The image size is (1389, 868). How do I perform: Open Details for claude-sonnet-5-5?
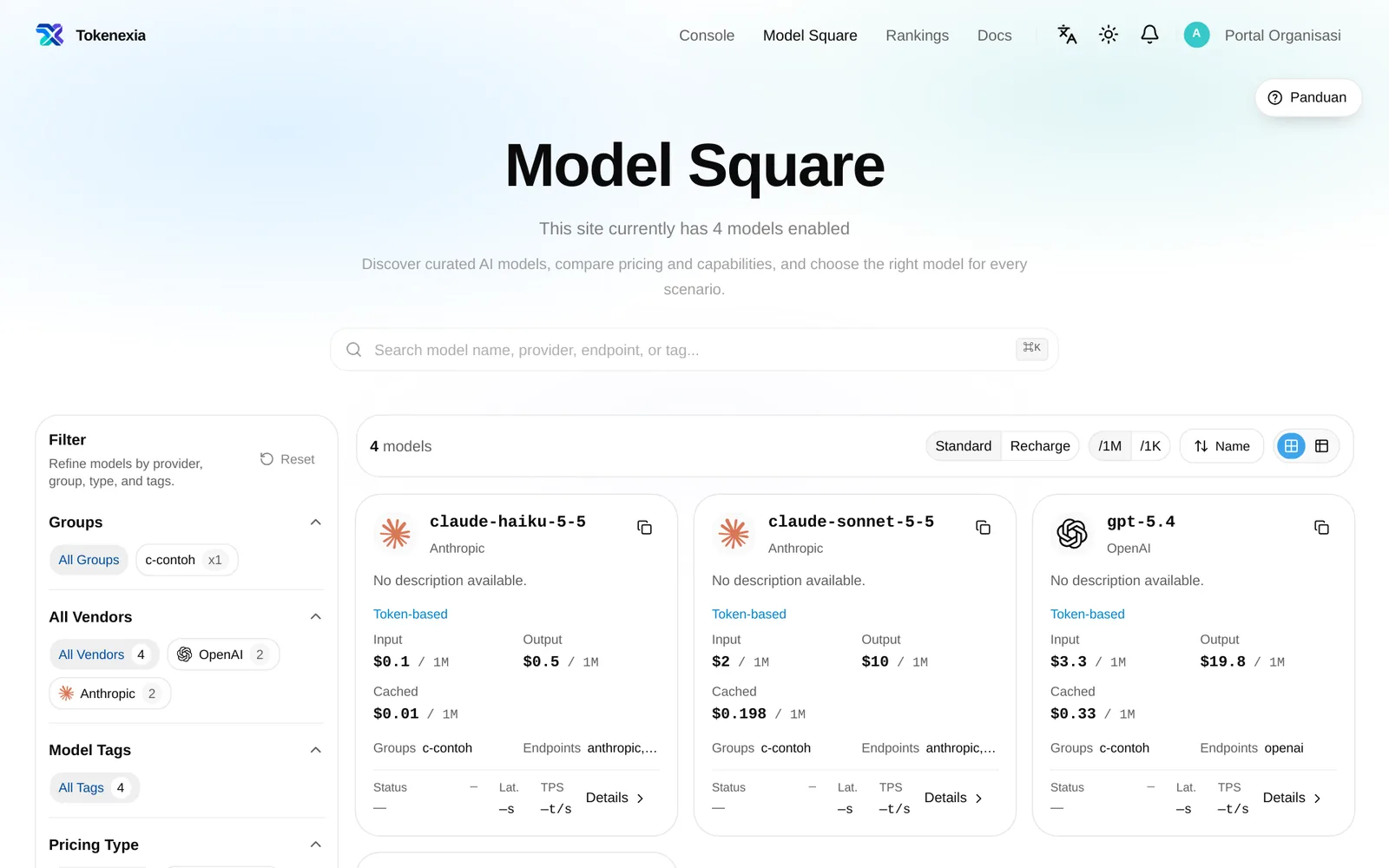point(954,798)
